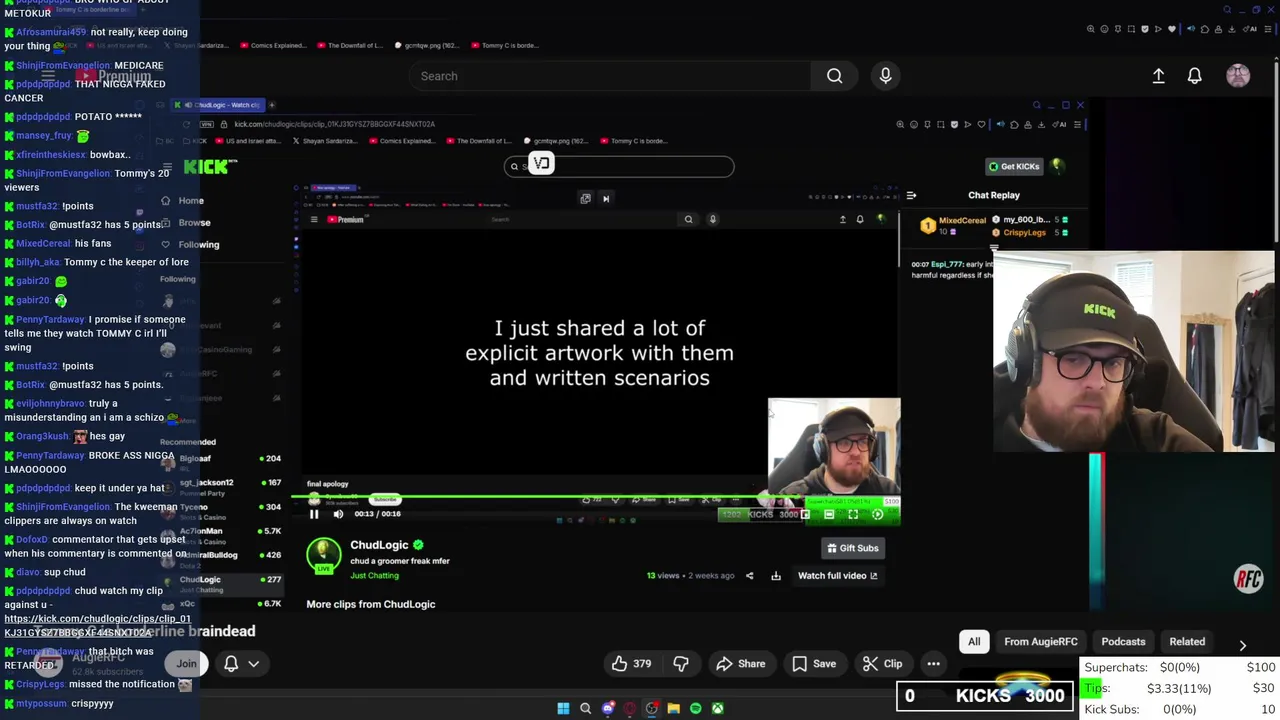Open Spotify from taskbar

point(695,709)
